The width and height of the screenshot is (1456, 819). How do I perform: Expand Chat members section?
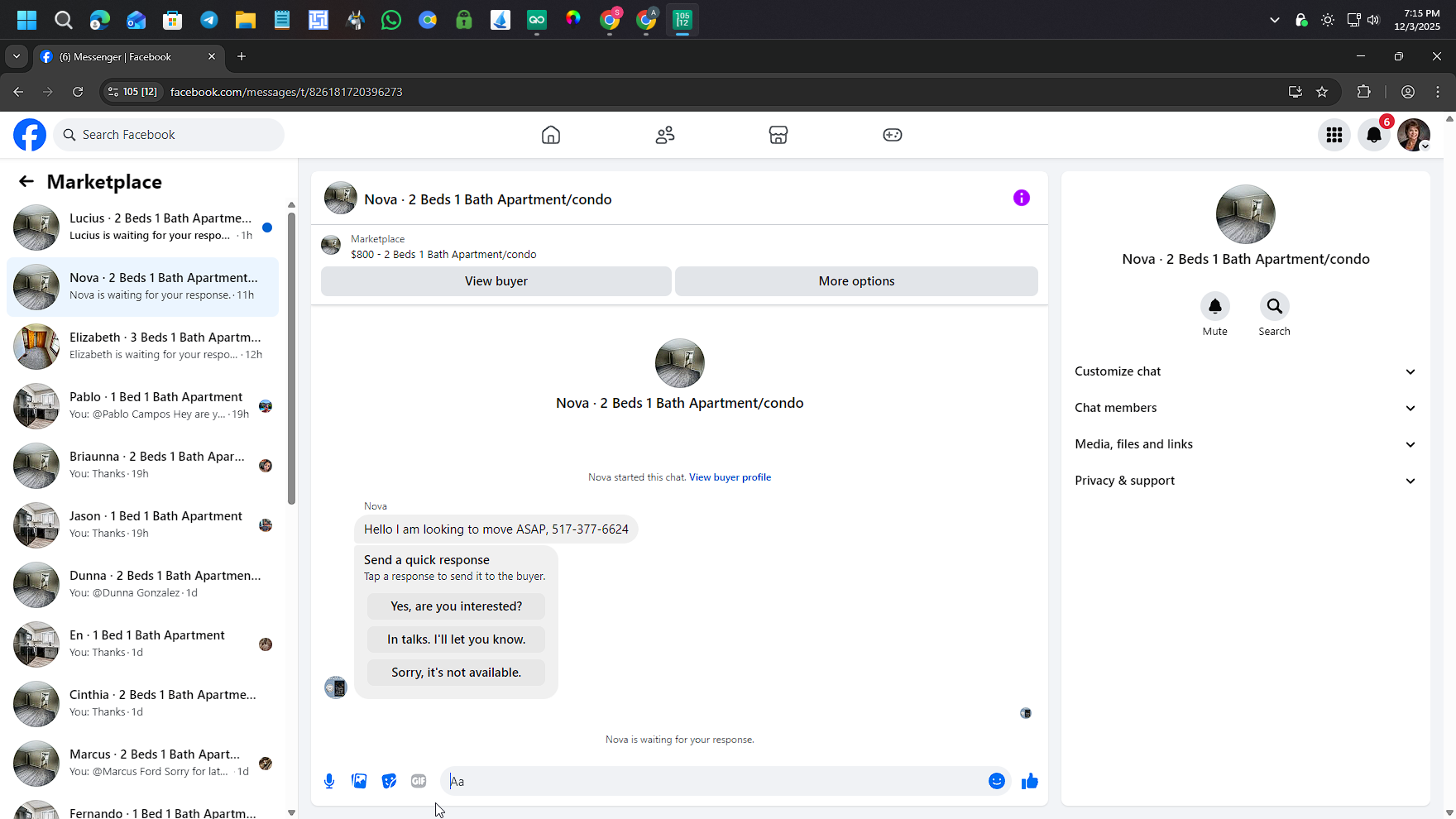[1246, 408]
